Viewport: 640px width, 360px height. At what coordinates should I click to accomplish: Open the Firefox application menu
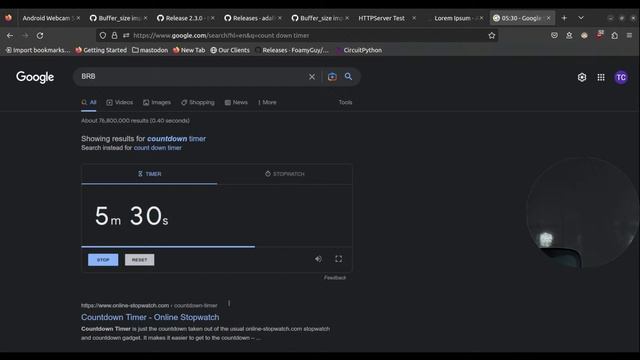coord(629,36)
